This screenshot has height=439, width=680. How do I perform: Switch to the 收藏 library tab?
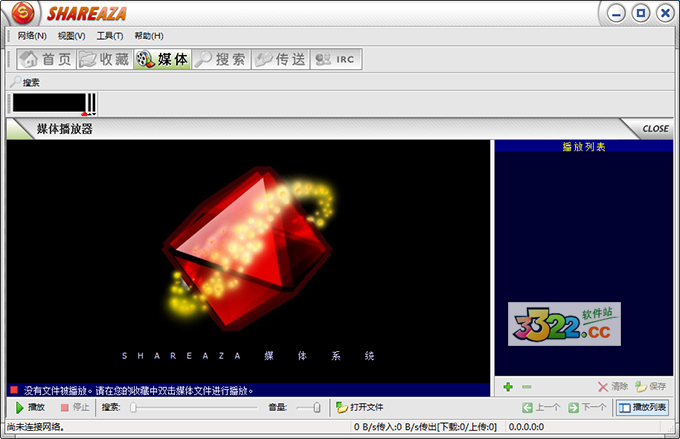point(105,59)
